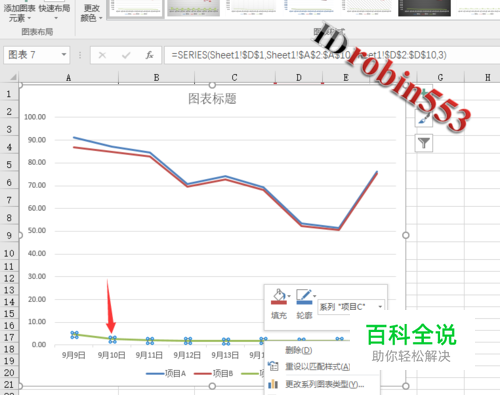
Task: Click the Outline pen icon
Action: point(304,297)
